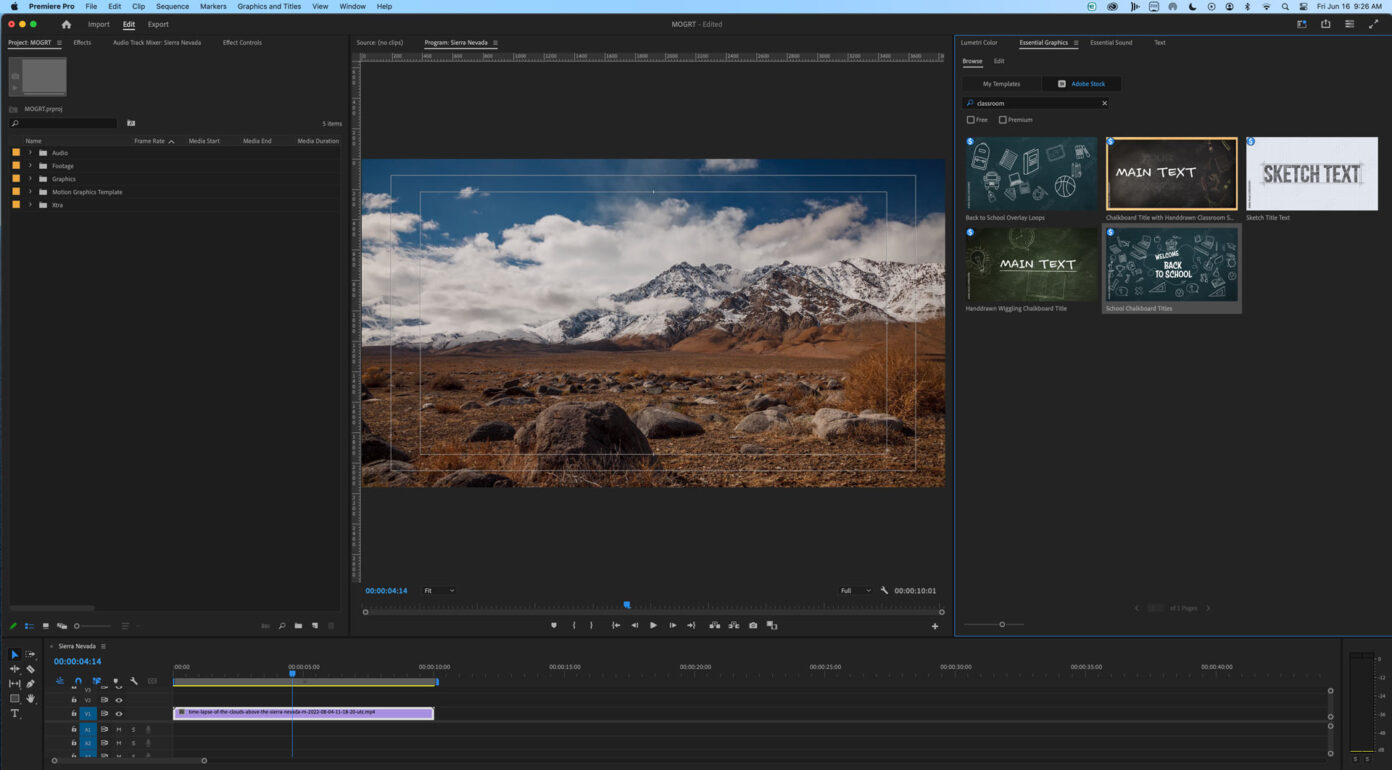Mute the A1 audio track
The height and width of the screenshot is (770, 1392).
(119, 729)
